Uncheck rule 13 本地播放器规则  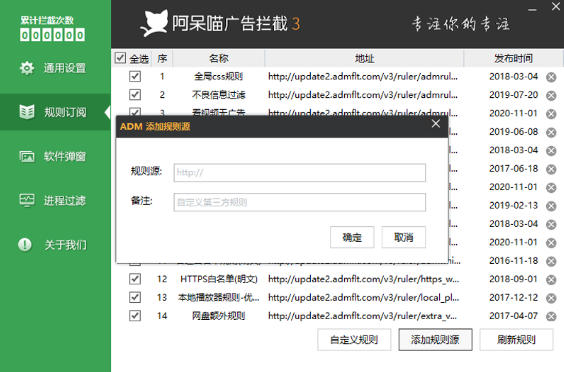coord(135,297)
